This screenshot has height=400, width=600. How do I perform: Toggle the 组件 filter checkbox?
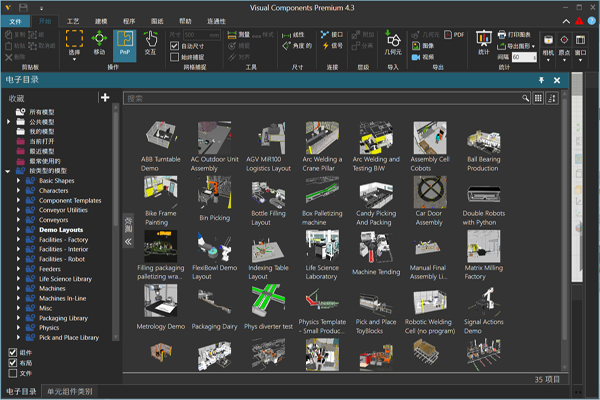click(13, 352)
